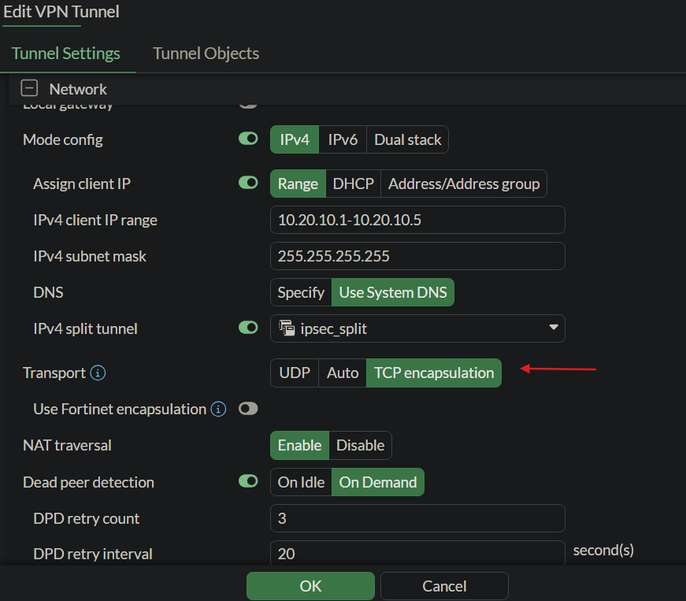Viewport: 686px width, 601px height.
Task: Disable the IPv4 split tunnel switch
Action: [248, 327]
